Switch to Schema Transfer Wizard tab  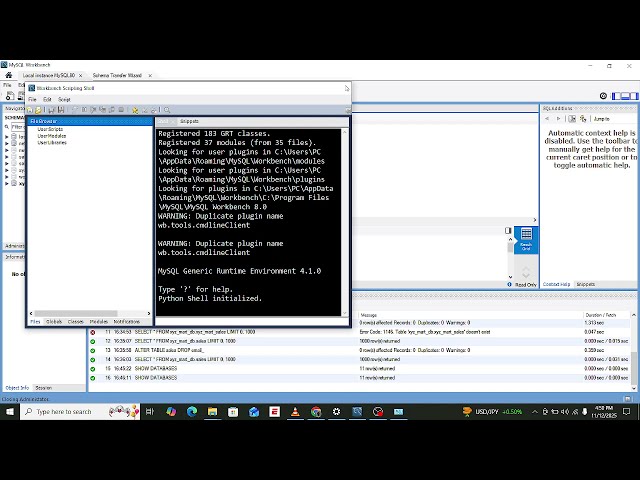pos(117,76)
